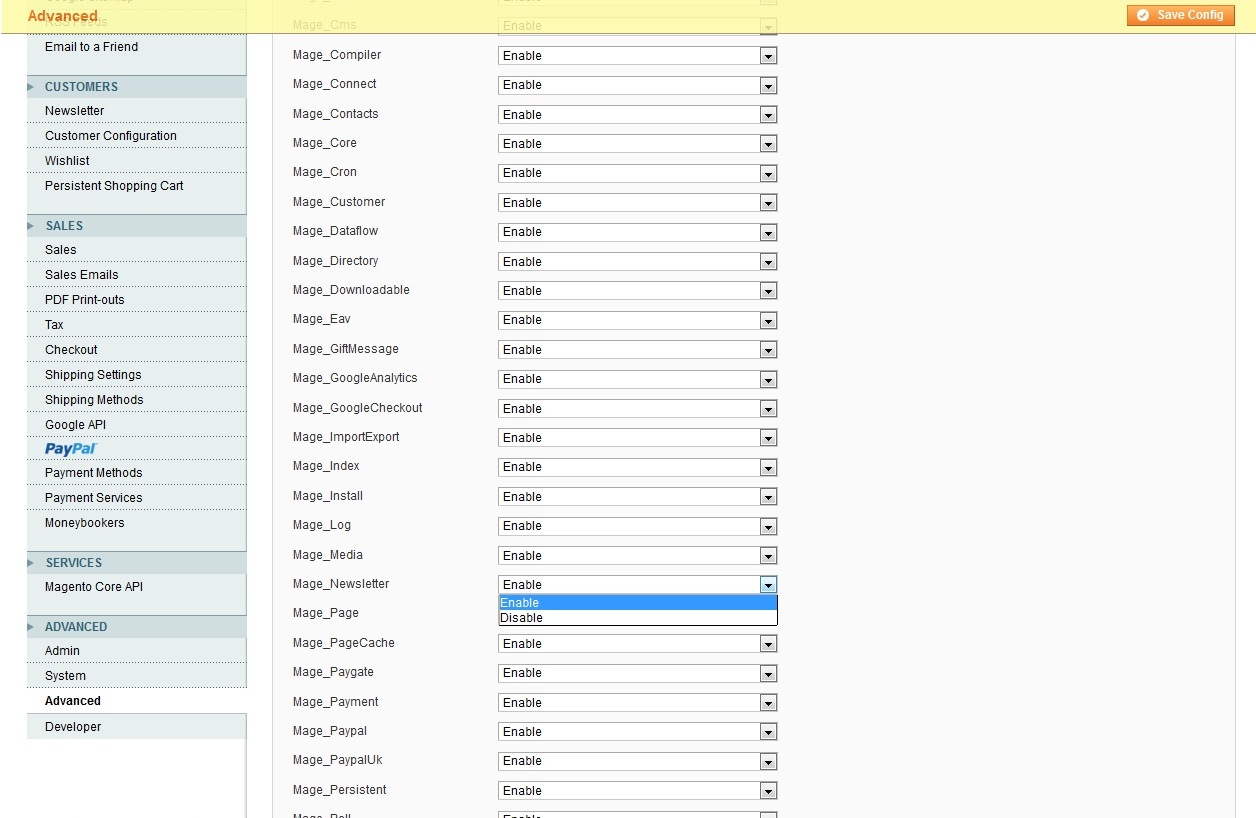Navigate to Persistent Shopping Cart settings
This screenshot has width=1256, height=818.
(114, 186)
